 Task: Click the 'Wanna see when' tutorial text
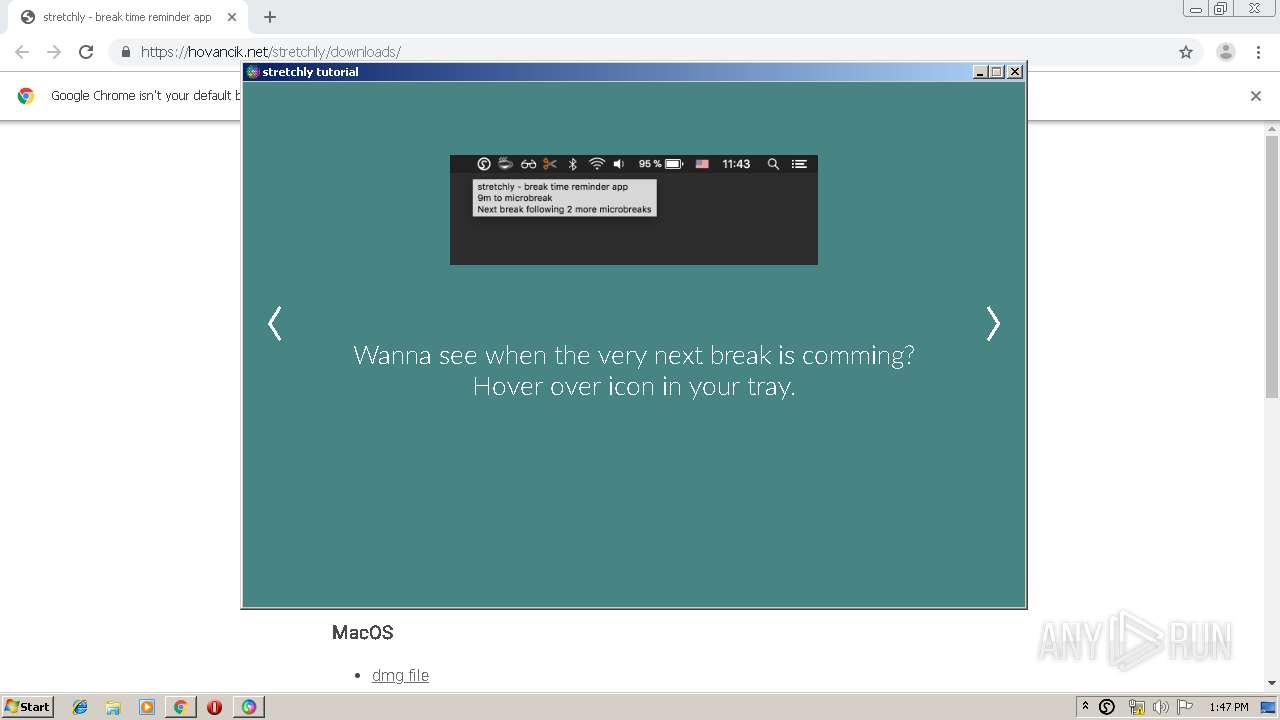click(x=634, y=355)
